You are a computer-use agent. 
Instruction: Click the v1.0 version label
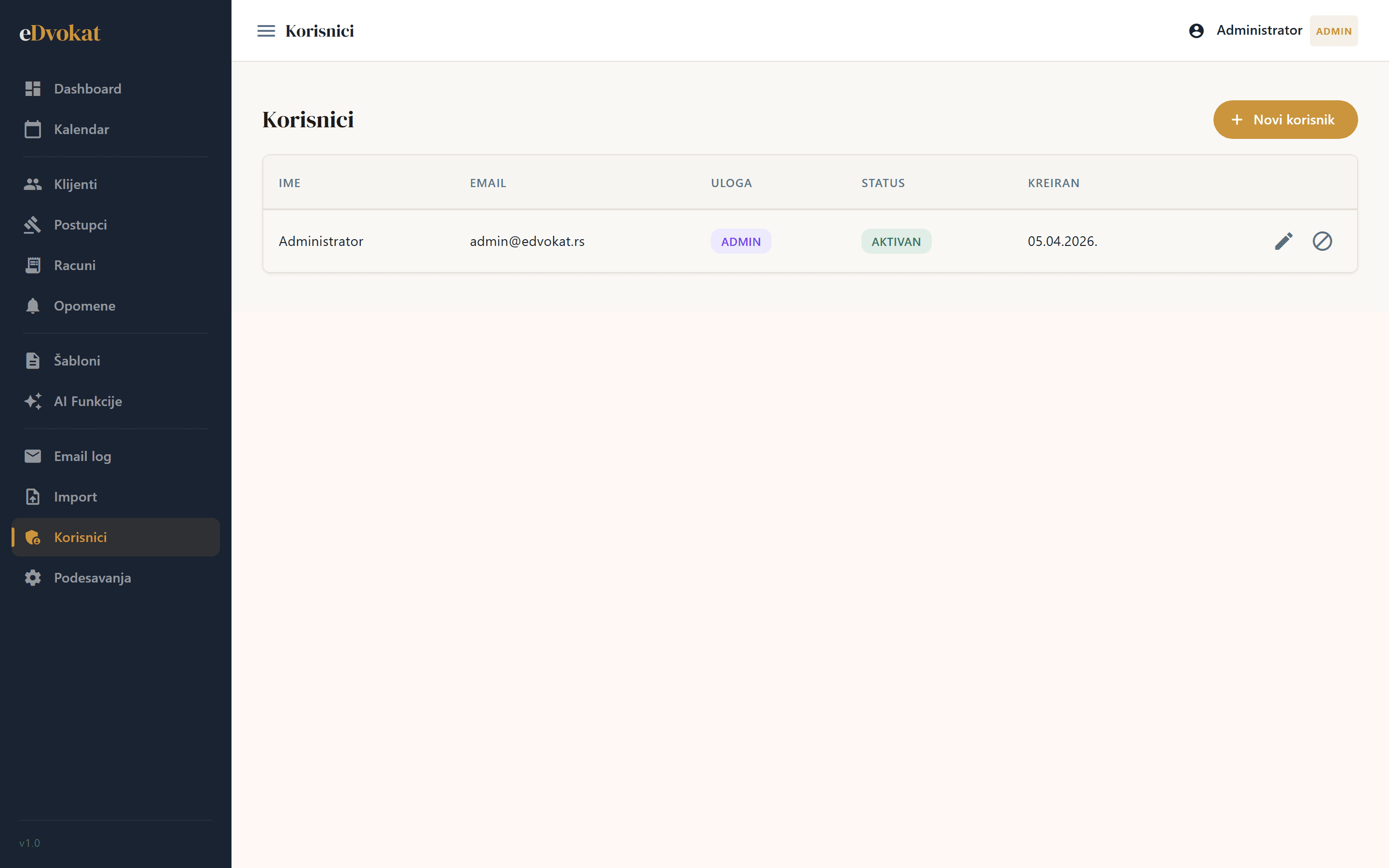point(29,843)
